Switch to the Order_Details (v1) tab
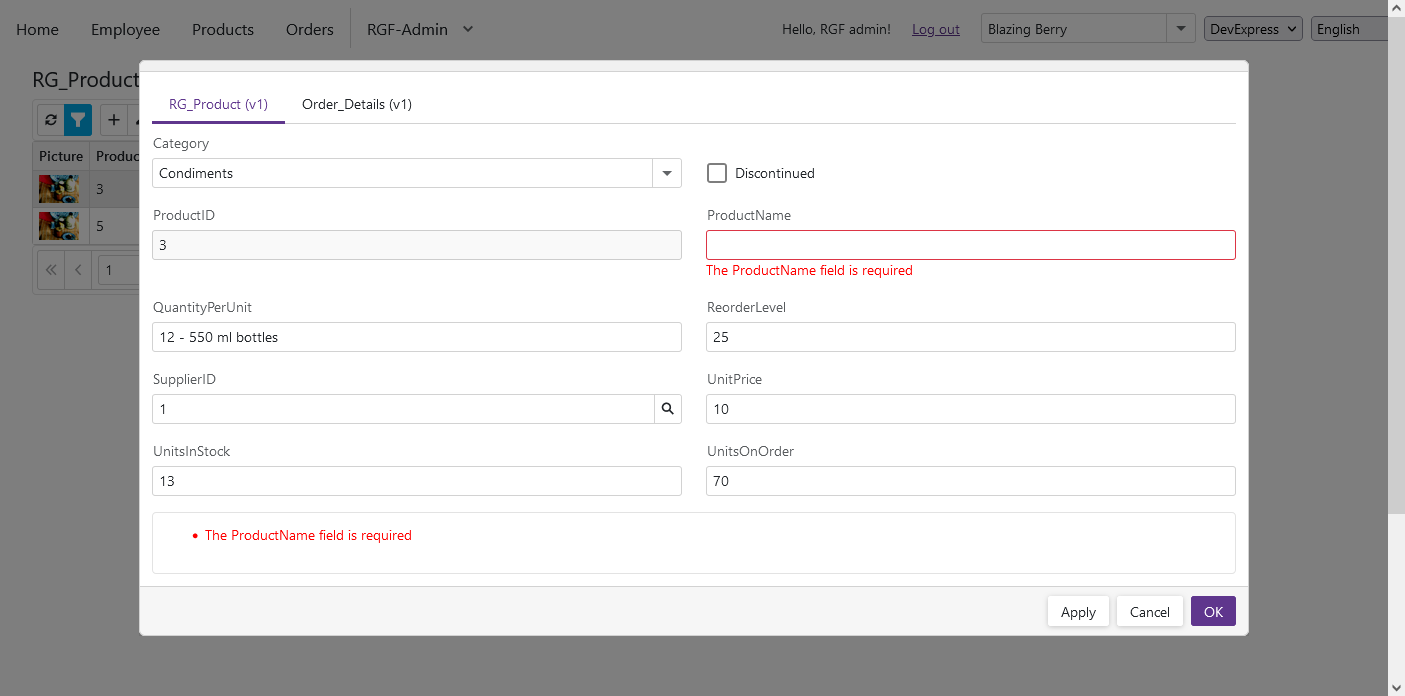This screenshot has width=1405, height=696. tap(357, 104)
